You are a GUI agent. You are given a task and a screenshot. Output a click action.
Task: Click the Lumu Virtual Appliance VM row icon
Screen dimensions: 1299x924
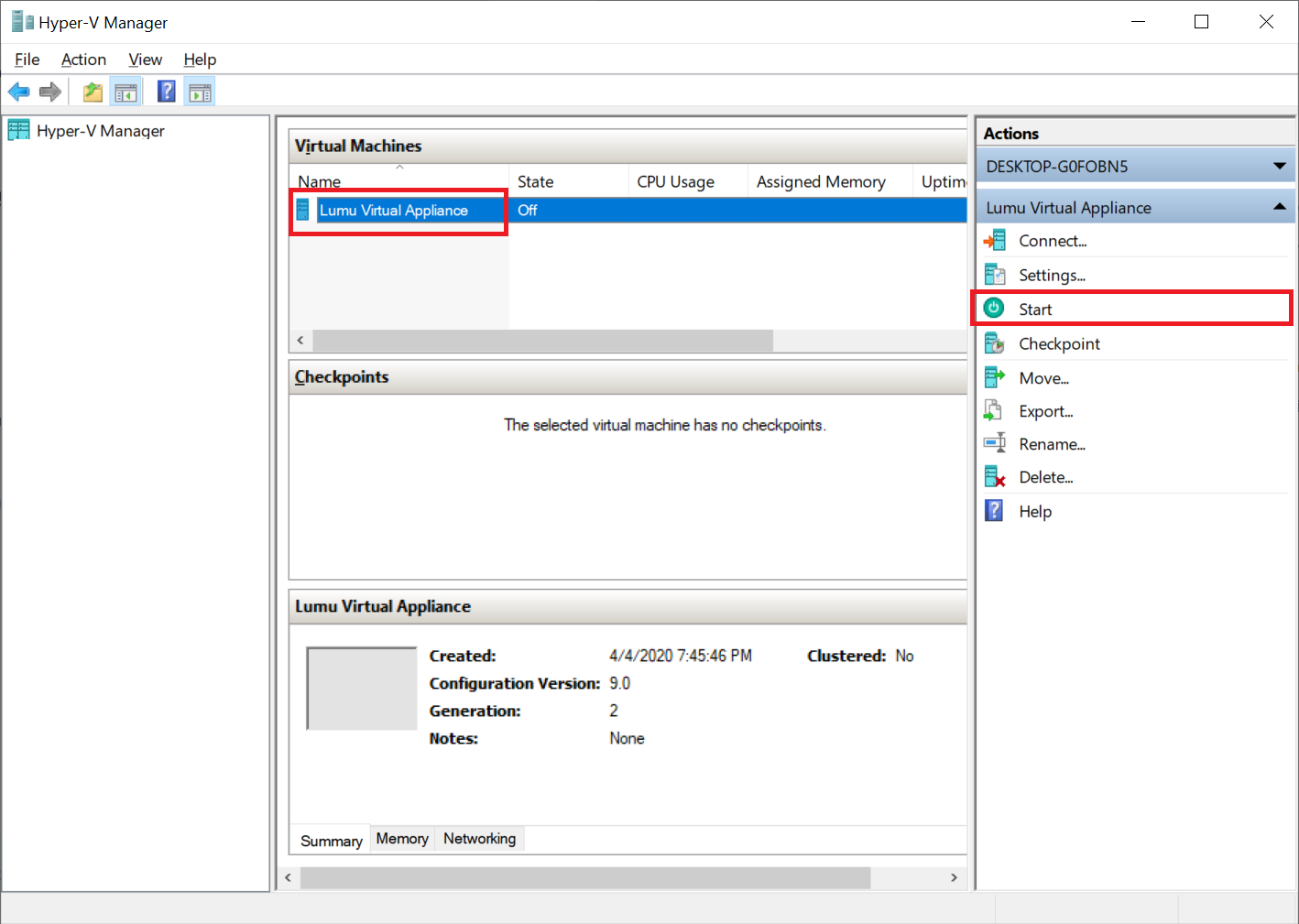pos(302,211)
